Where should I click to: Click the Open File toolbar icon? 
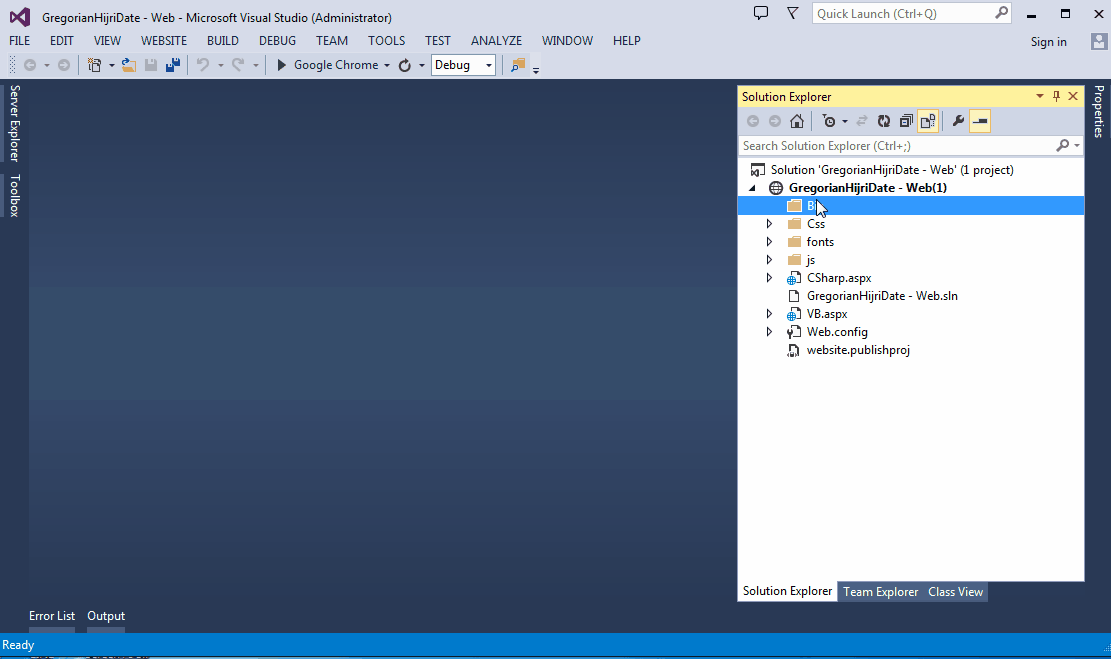[x=129, y=65]
